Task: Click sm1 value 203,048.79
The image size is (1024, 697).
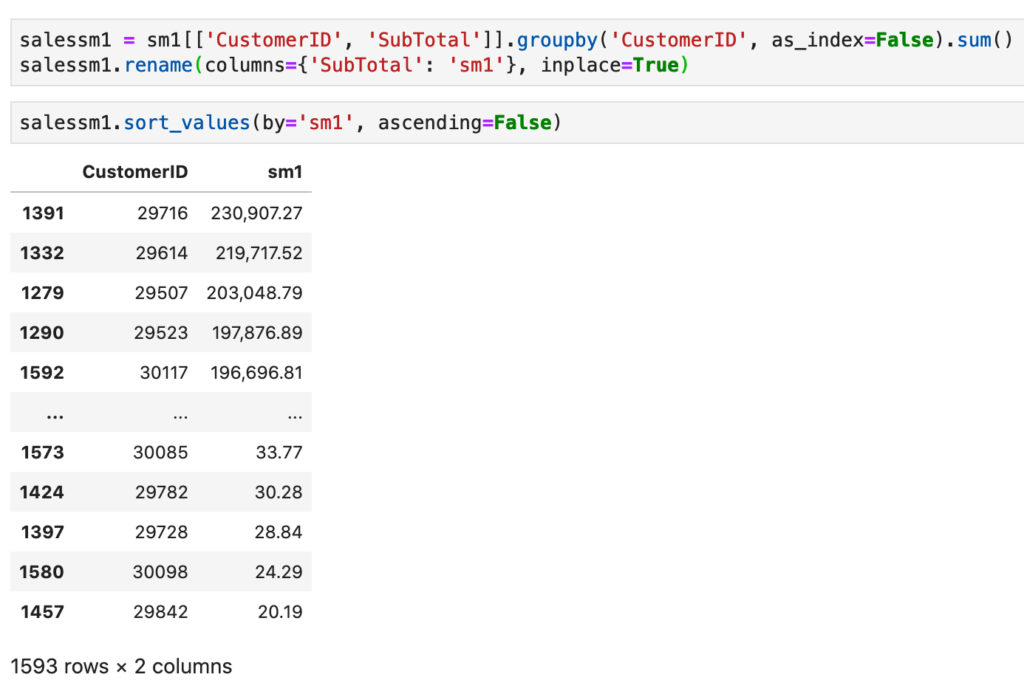Action: (255, 293)
